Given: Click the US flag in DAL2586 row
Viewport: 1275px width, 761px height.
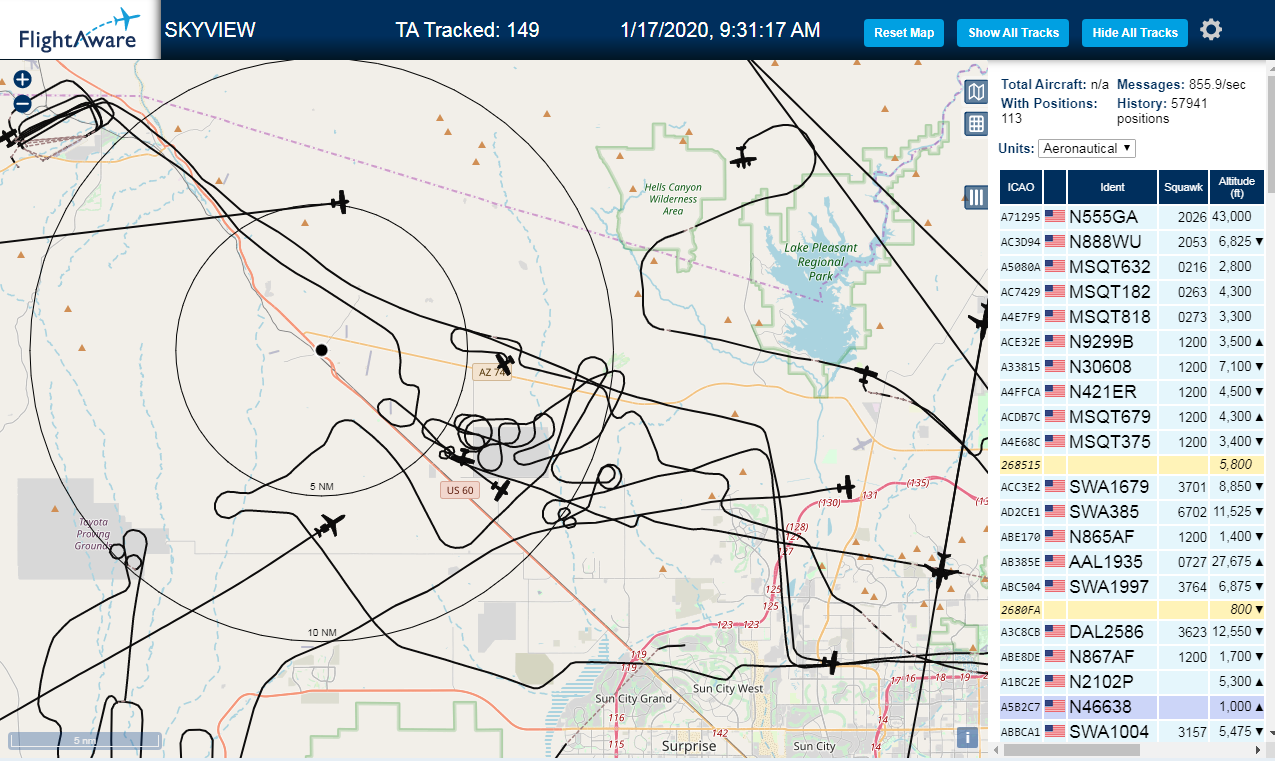Looking at the screenshot, I should click(x=1054, y=631).
